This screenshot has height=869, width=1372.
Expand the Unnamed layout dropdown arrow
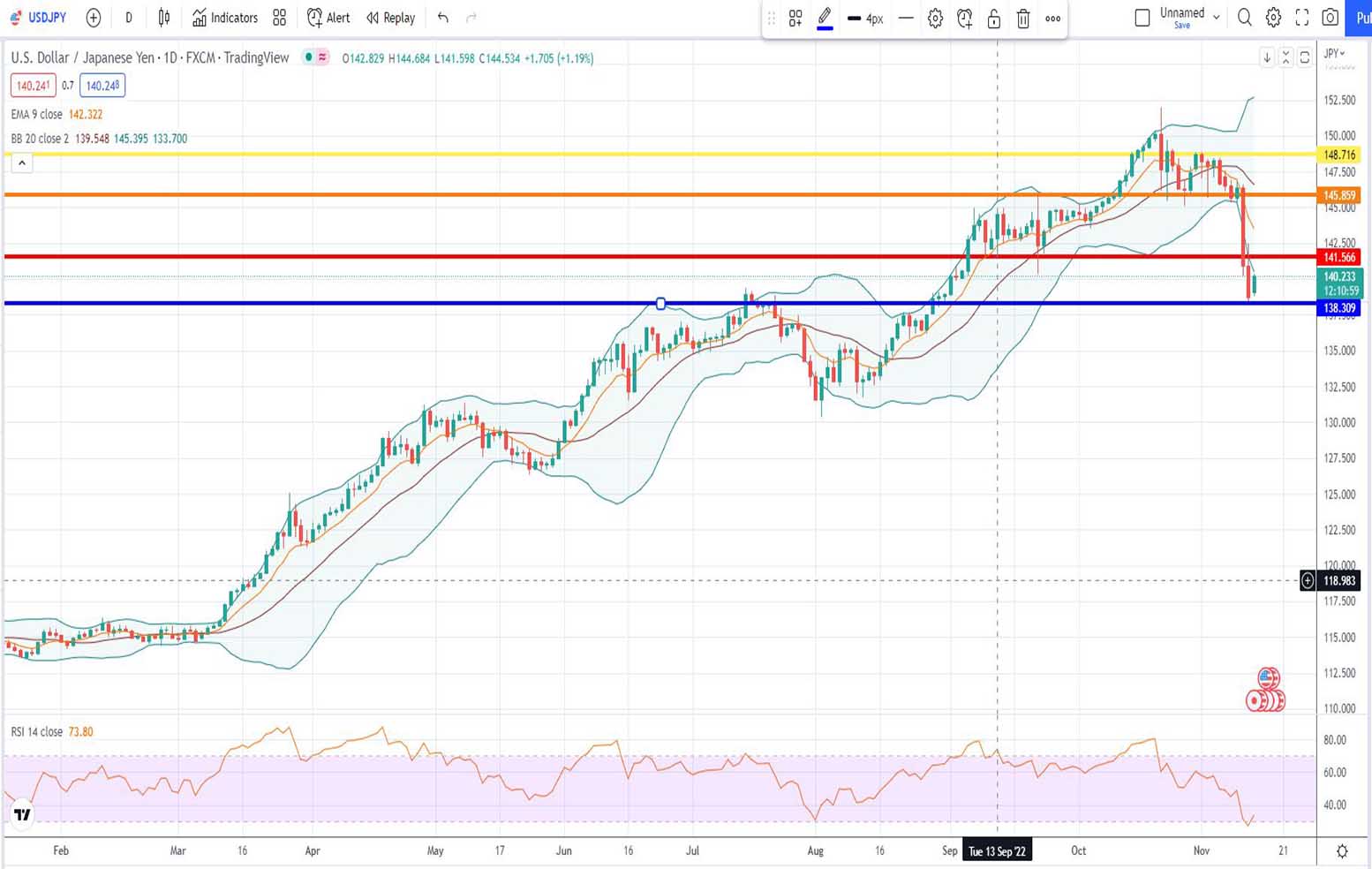tap(1217, 18)
